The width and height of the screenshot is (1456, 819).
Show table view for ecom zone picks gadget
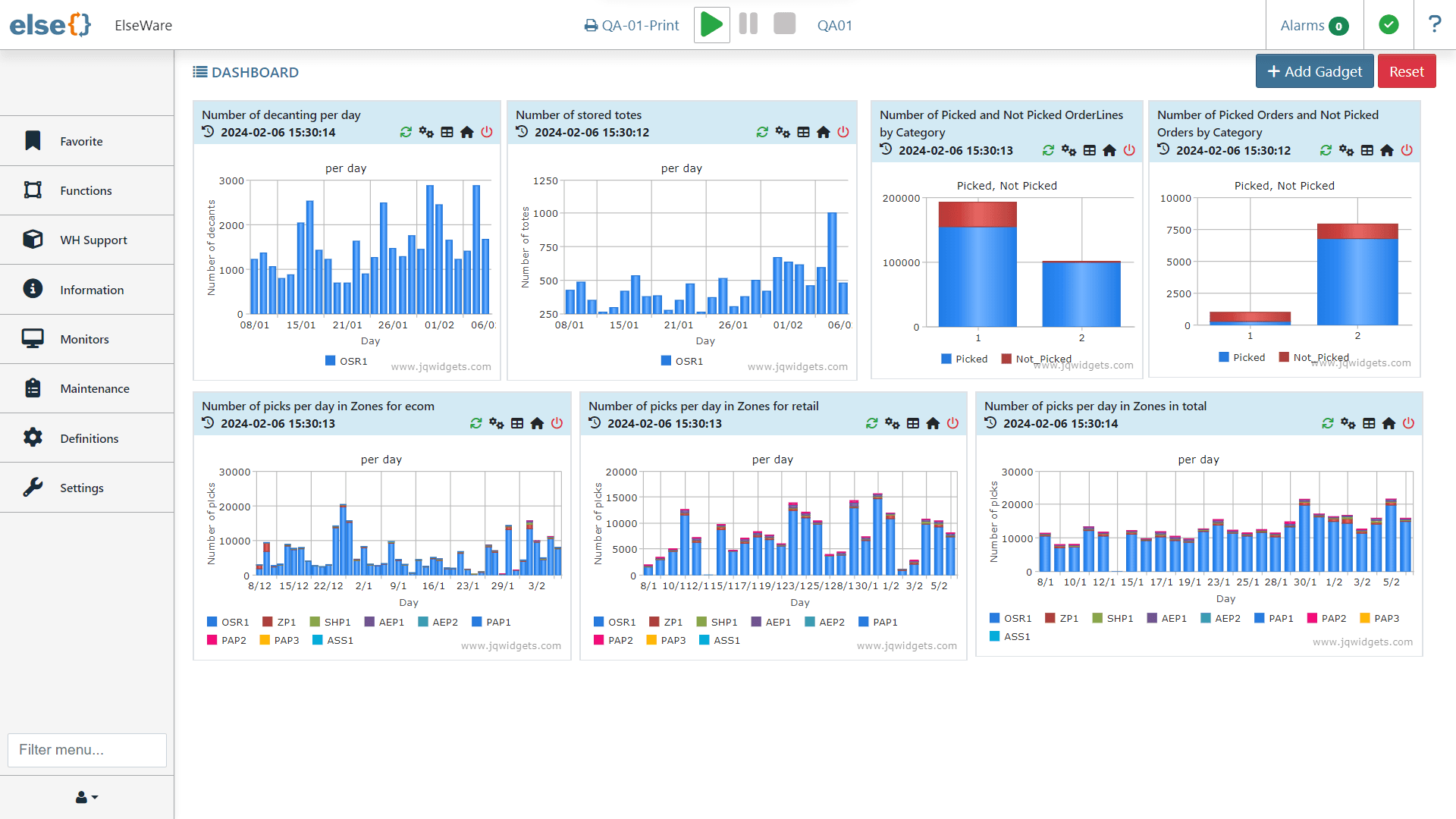[x=516, y=423]
